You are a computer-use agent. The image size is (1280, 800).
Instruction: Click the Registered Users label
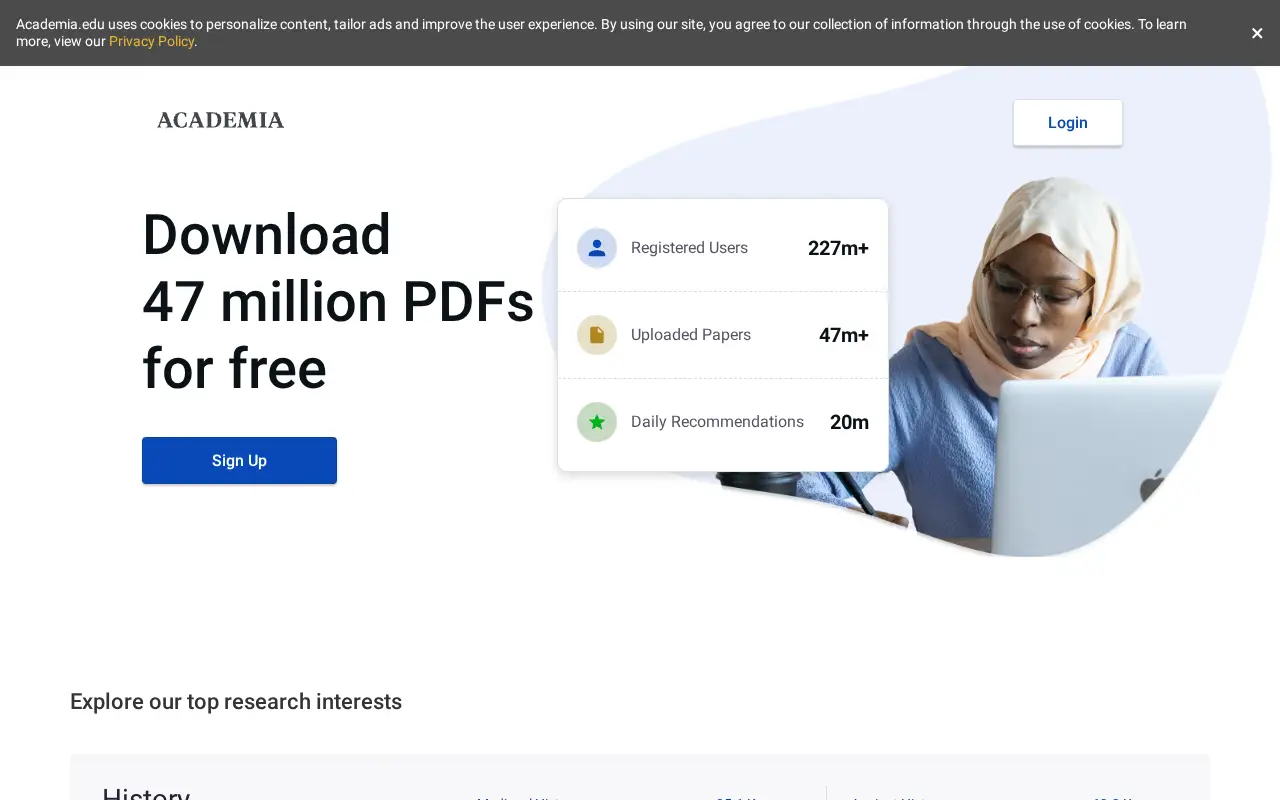point(689,248)
